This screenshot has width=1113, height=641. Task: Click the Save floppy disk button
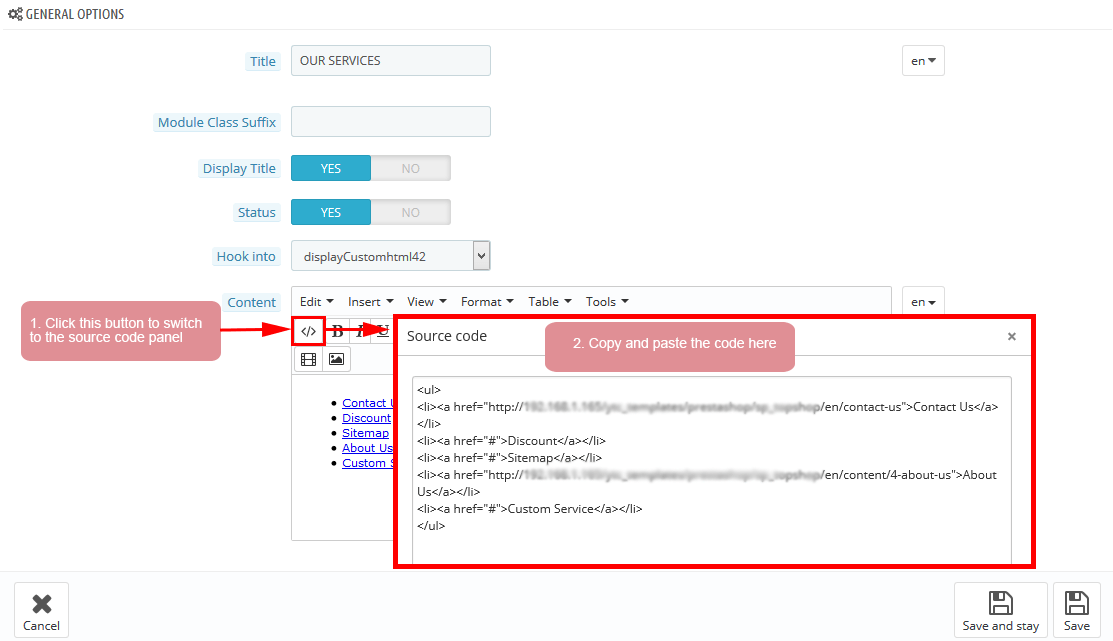tap(1076, 610)
